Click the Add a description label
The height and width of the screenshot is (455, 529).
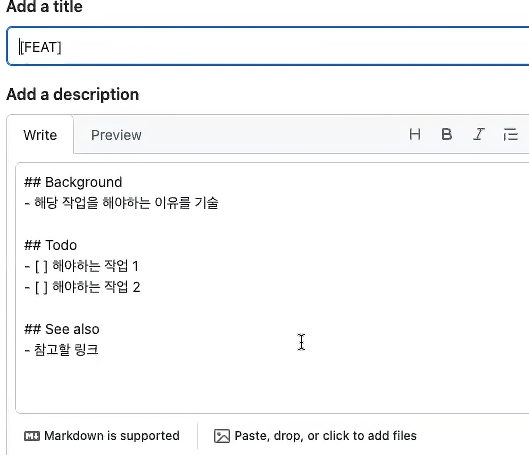click(73, 94)
